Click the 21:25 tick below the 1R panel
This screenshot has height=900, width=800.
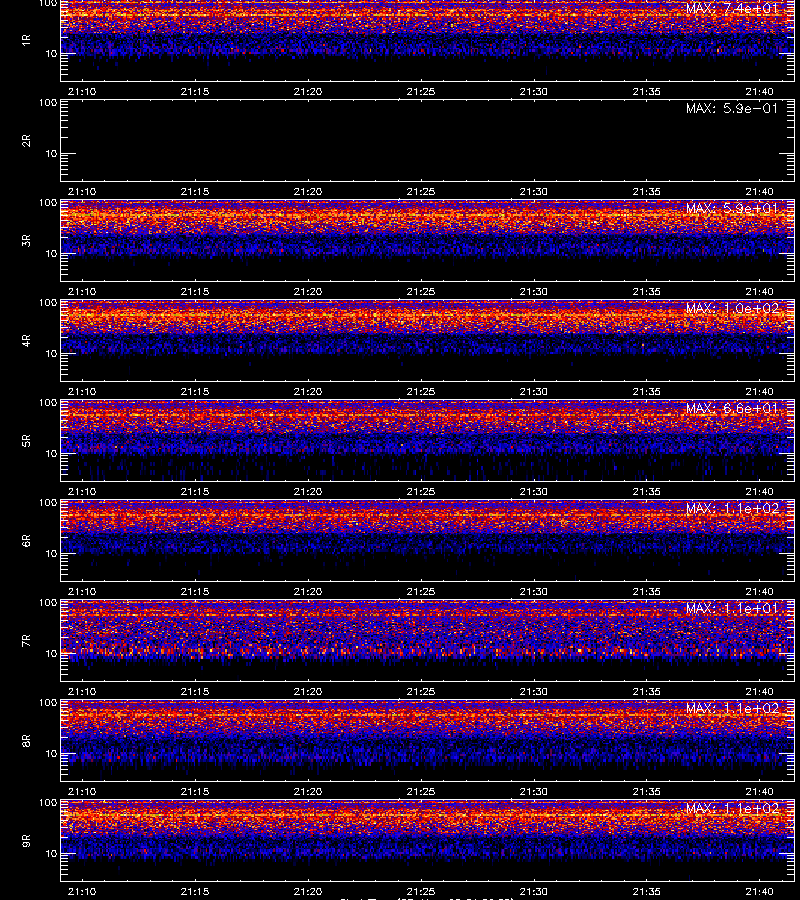[x=421, y=91]
